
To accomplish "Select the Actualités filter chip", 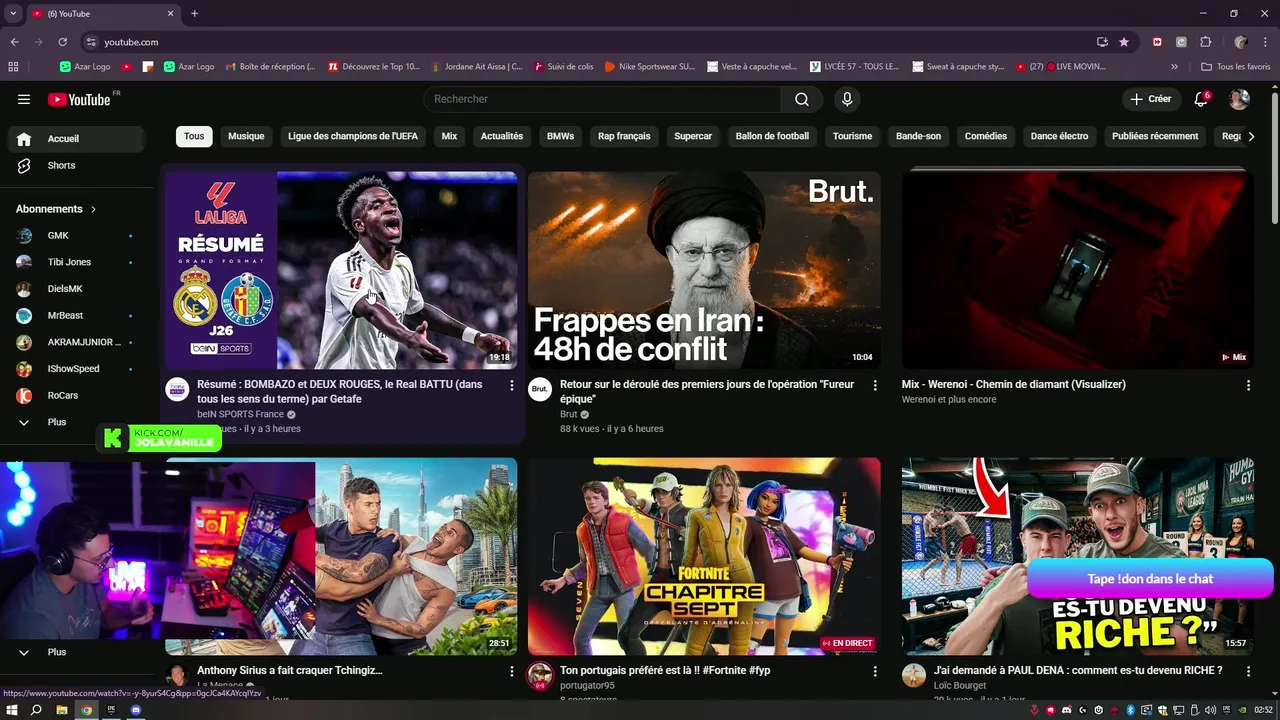I will (502, 136).
